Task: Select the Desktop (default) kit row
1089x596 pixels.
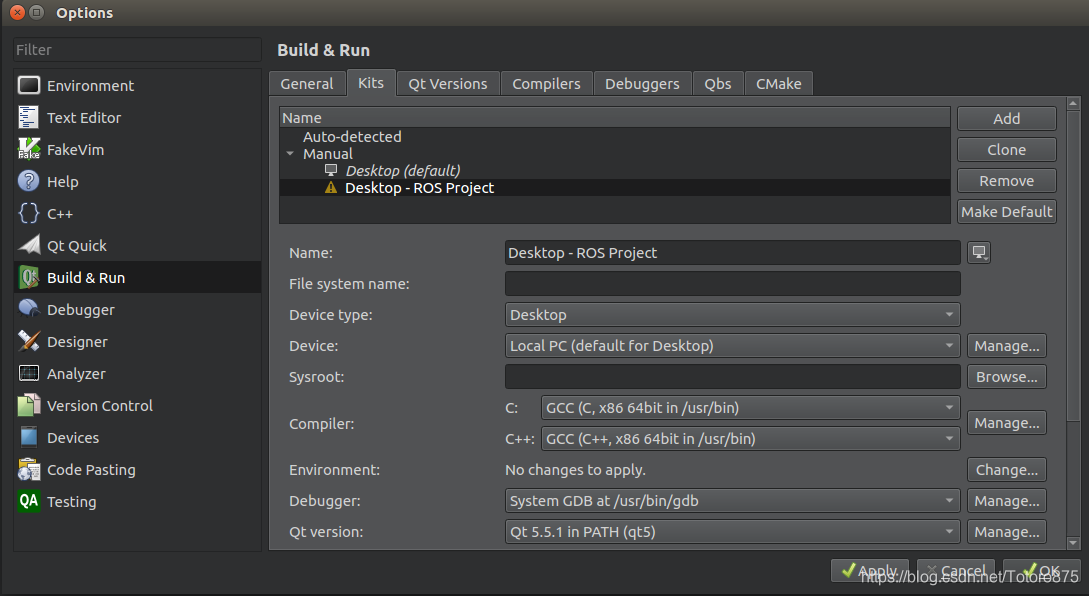Action: coord(615,170)
